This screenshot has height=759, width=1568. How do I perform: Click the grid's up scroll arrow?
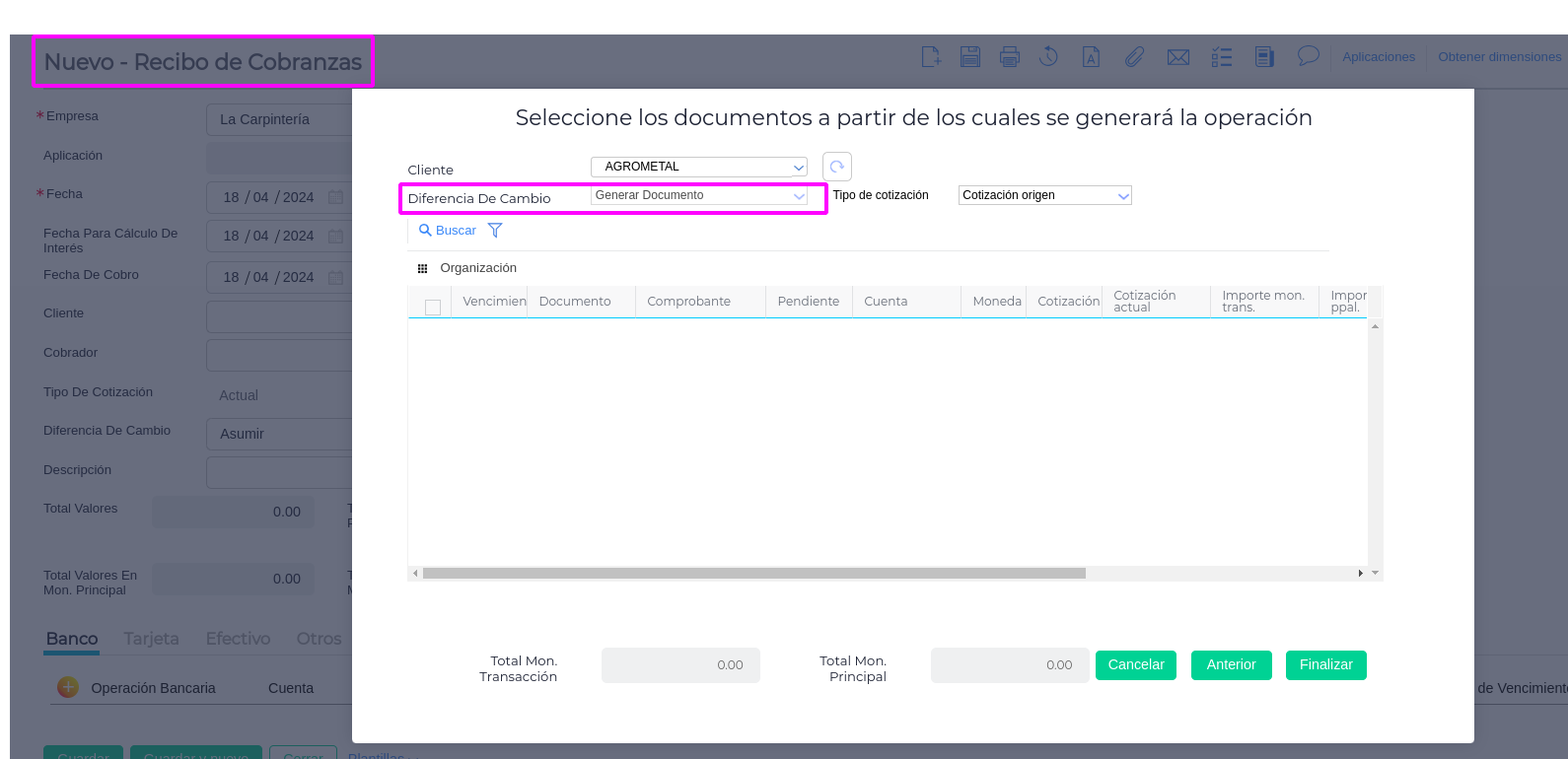click(x=1375, y=326)
